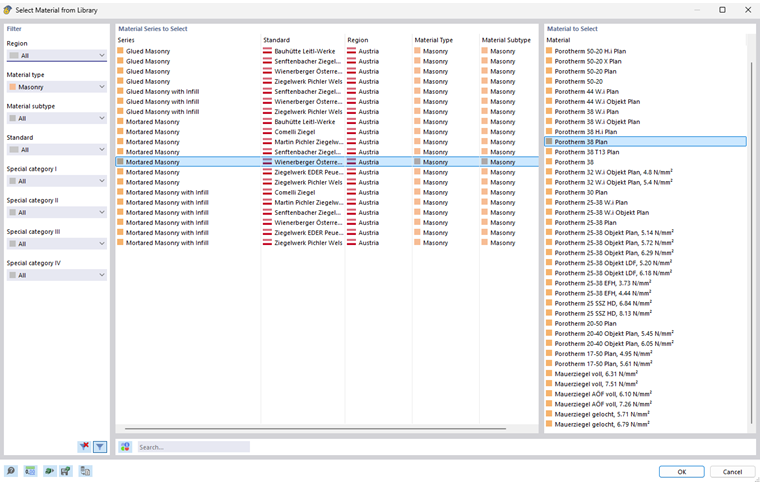This screenshot has height=485, width=760.
Task: Click the Austrian flag beside Bauhütte Leitl-Werke, Glued Masonry
Action: point(267,51)
